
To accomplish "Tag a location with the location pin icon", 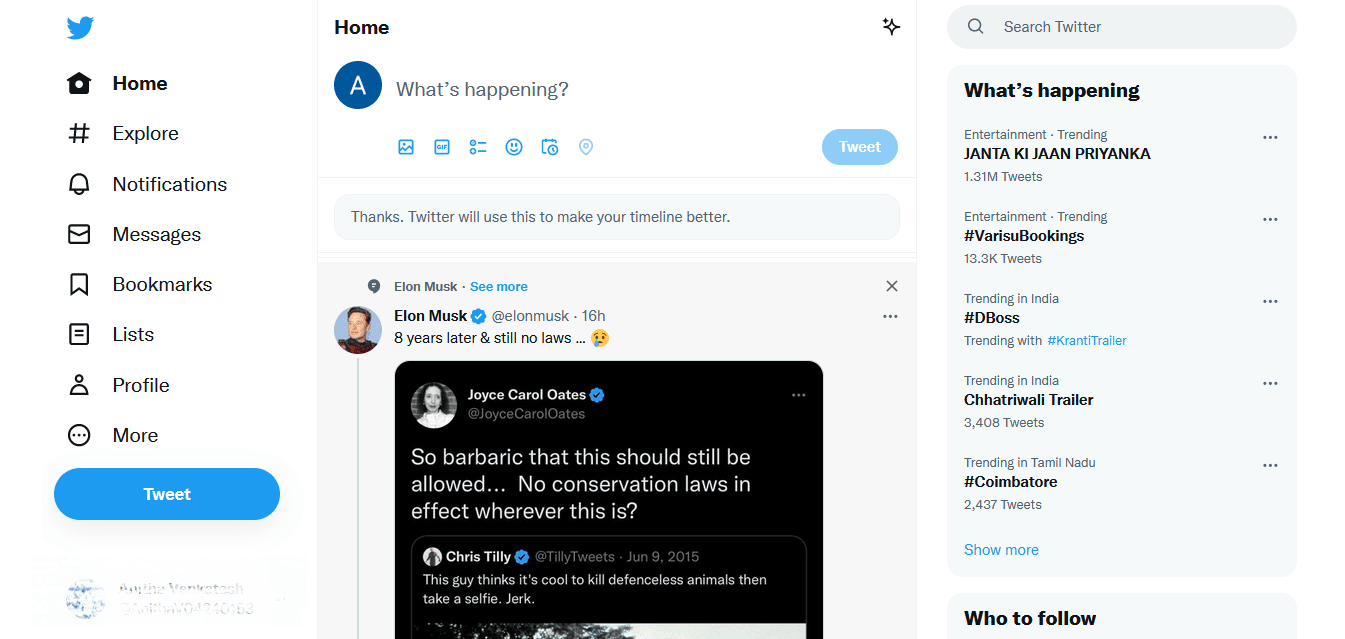I will click(585, 147).
